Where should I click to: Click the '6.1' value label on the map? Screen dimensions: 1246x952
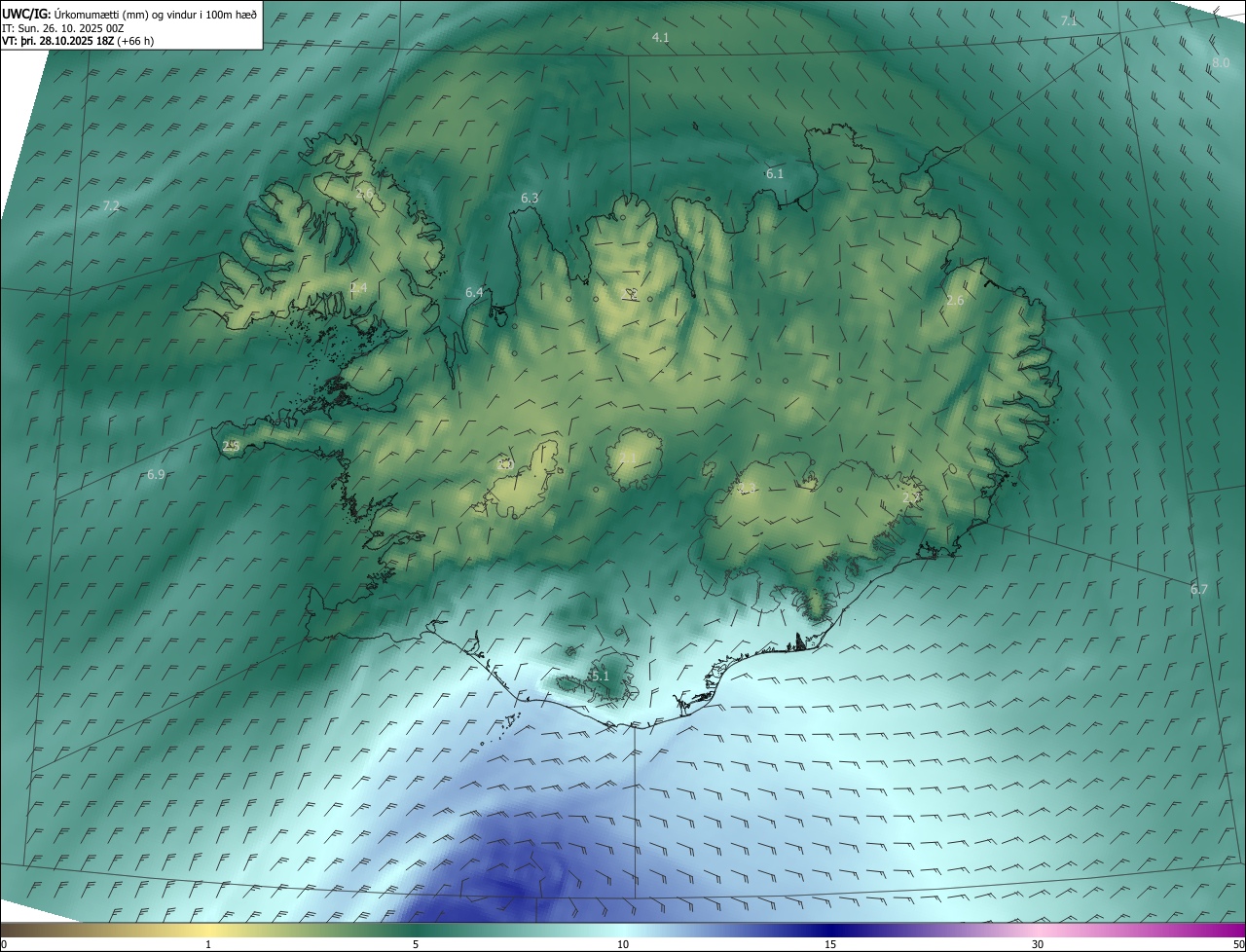click(775, 174)
